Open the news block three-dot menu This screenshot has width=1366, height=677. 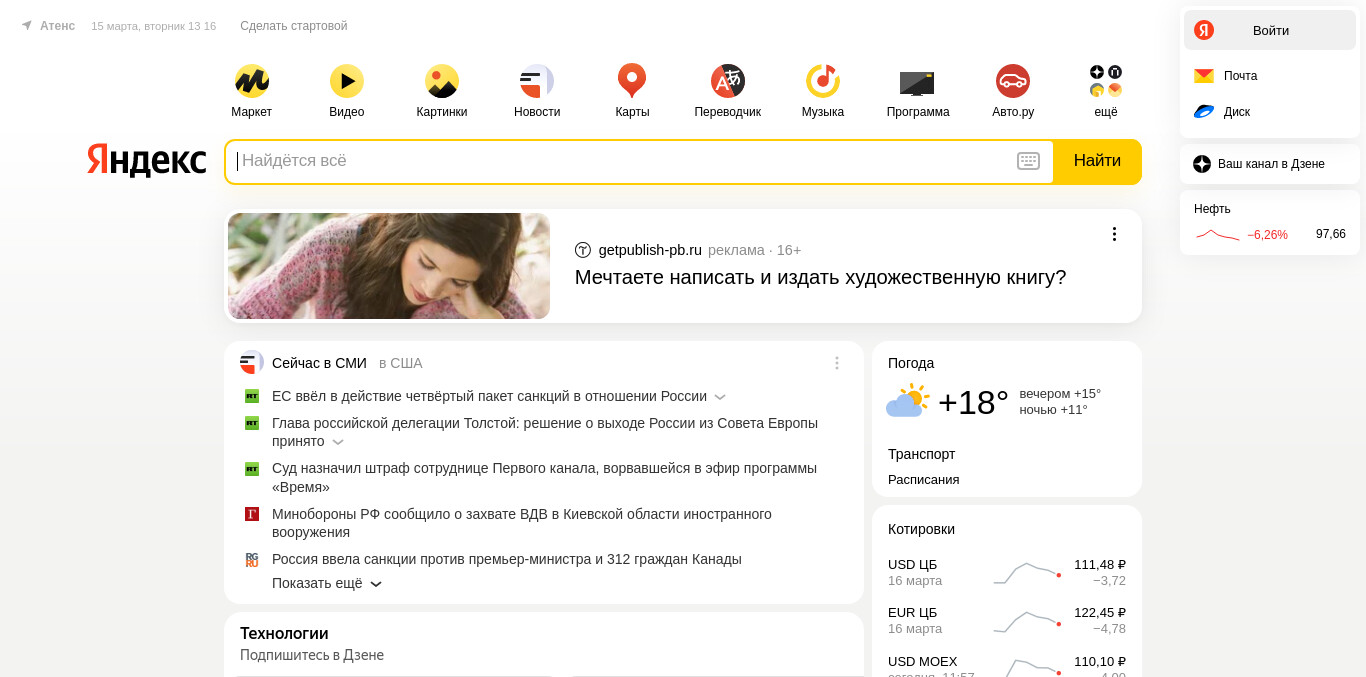(837, 363)
